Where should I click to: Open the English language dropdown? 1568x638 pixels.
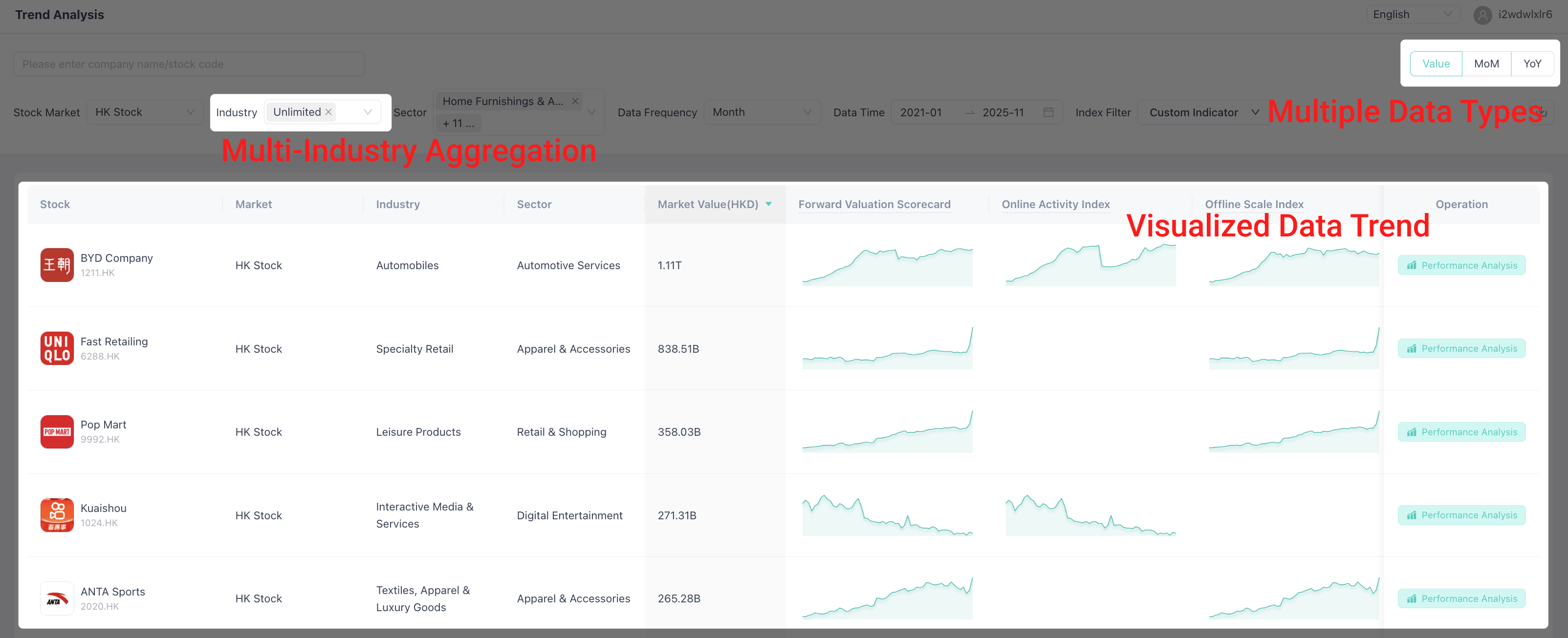pyautogui.click(x=1412, y=15)
